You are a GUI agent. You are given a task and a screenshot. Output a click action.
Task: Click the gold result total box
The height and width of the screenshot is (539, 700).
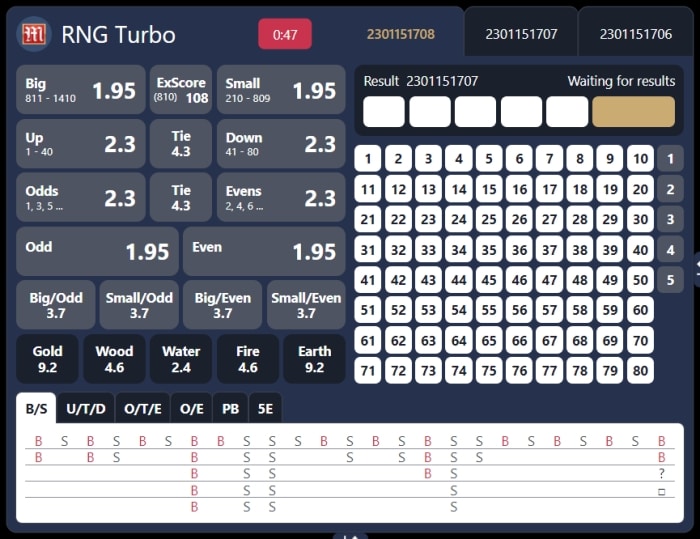[633, 112]
